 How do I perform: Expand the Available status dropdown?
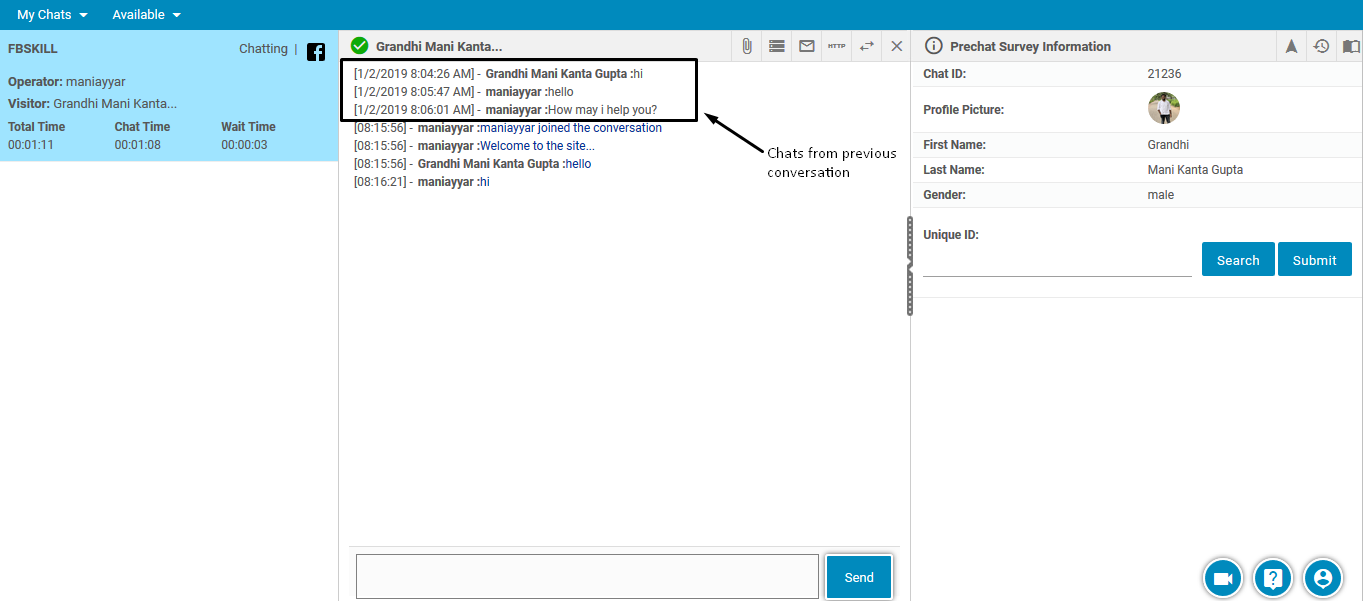[x=146, y=15]
